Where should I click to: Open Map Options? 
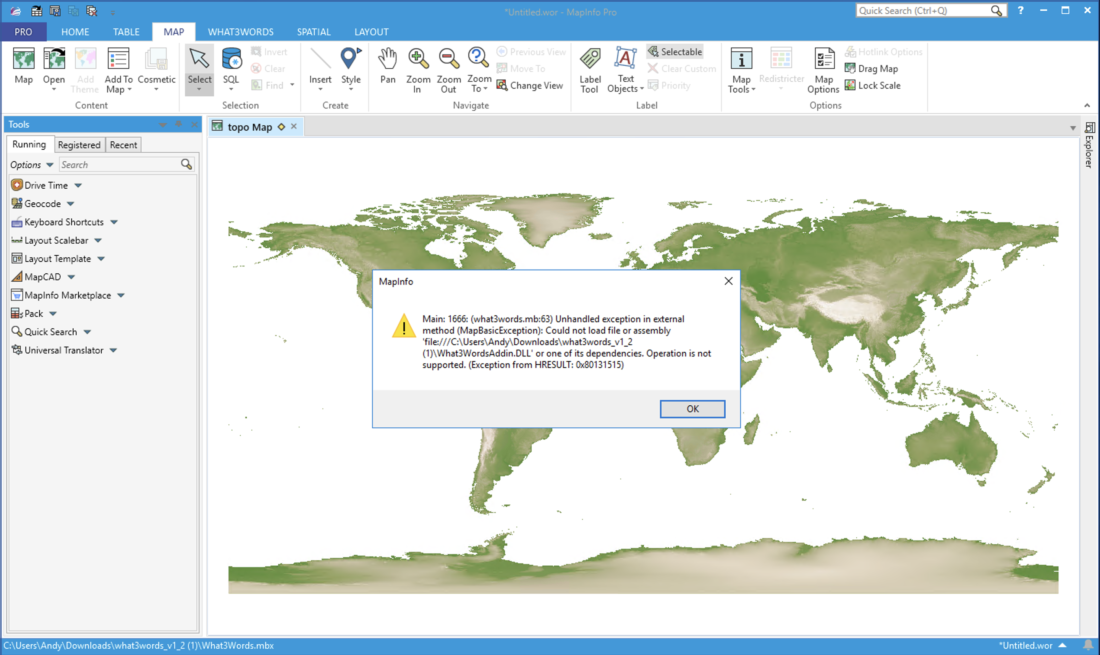coord(823,69)
